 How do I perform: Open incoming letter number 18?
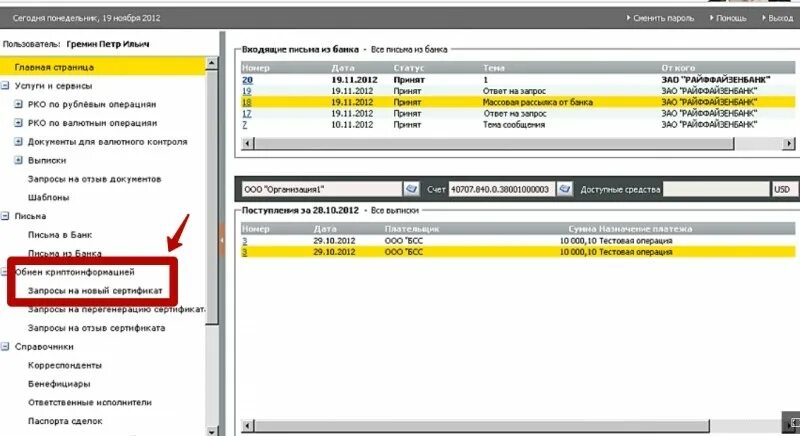[247, 102]
